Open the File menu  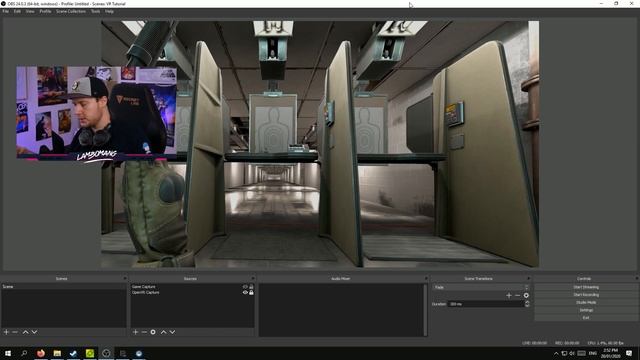6,11
